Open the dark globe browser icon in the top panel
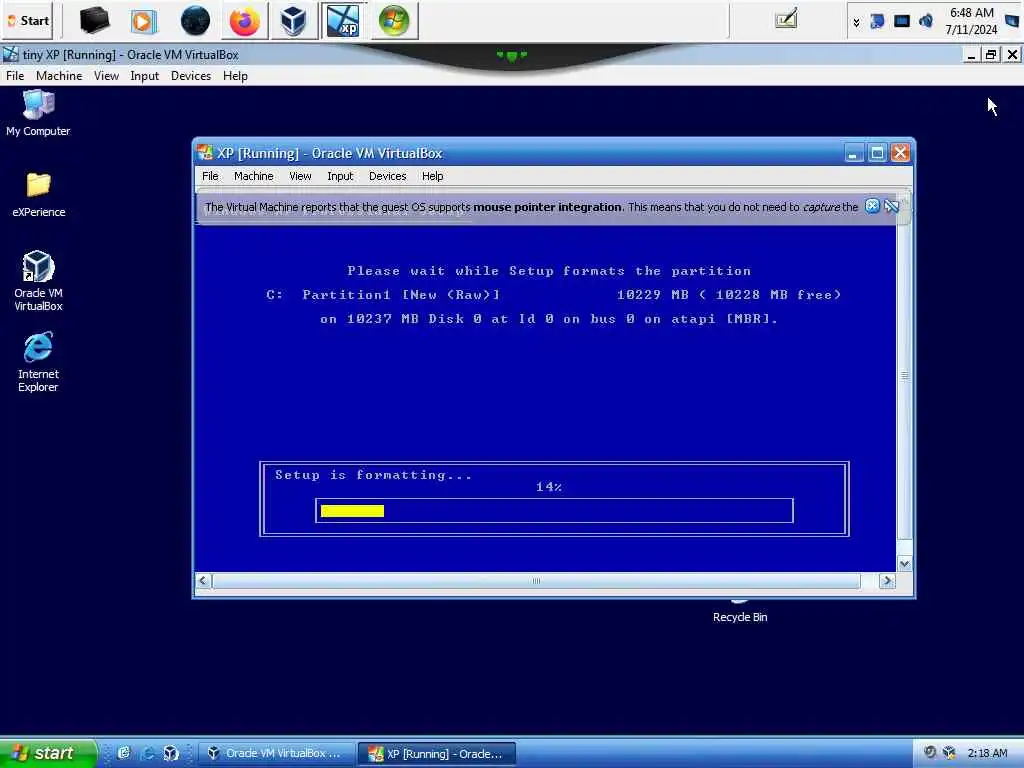This screenshot has height=768, width=1024. [195, 21]
